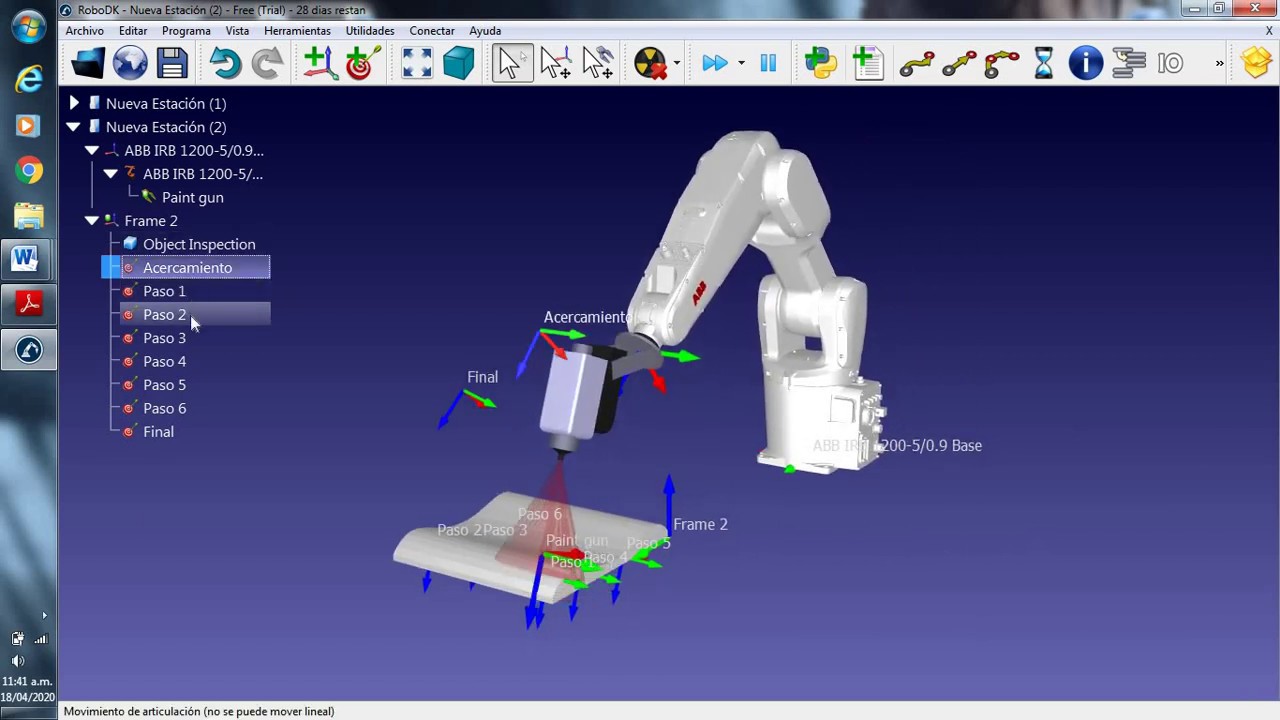Open Conectar menu

(432, 31)
